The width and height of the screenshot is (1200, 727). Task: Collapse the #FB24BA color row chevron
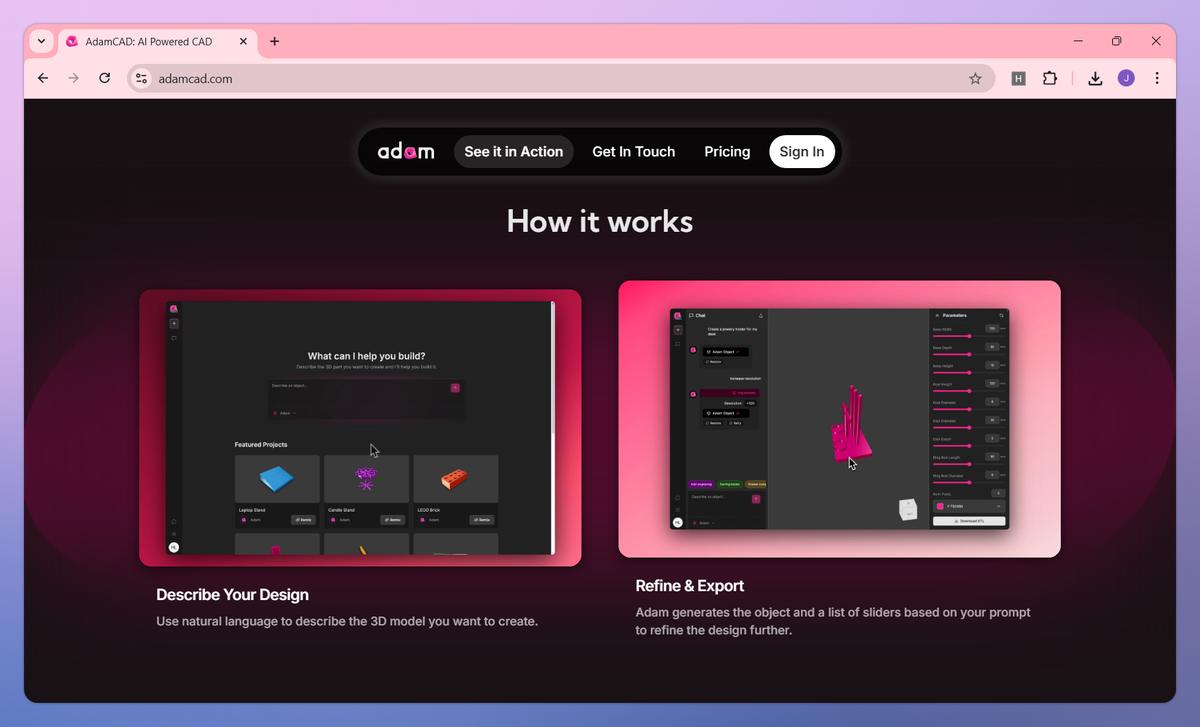pyautogui.click(x=998, y=506)
